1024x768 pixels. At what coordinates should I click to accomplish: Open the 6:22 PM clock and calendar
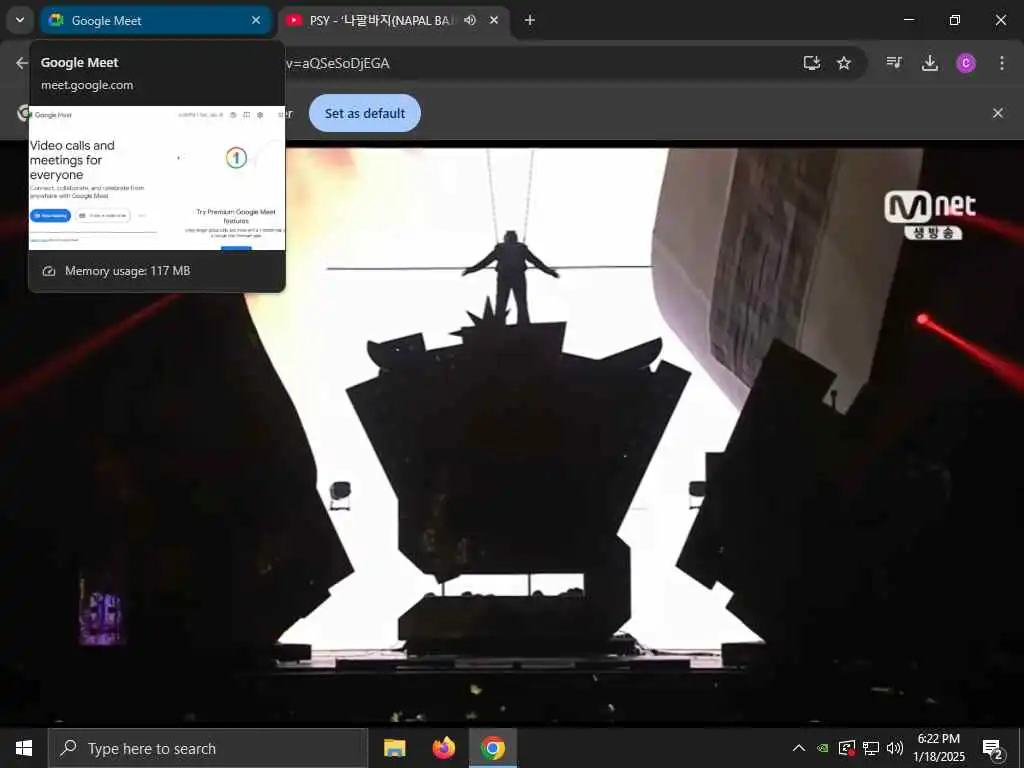click(939, 748)
